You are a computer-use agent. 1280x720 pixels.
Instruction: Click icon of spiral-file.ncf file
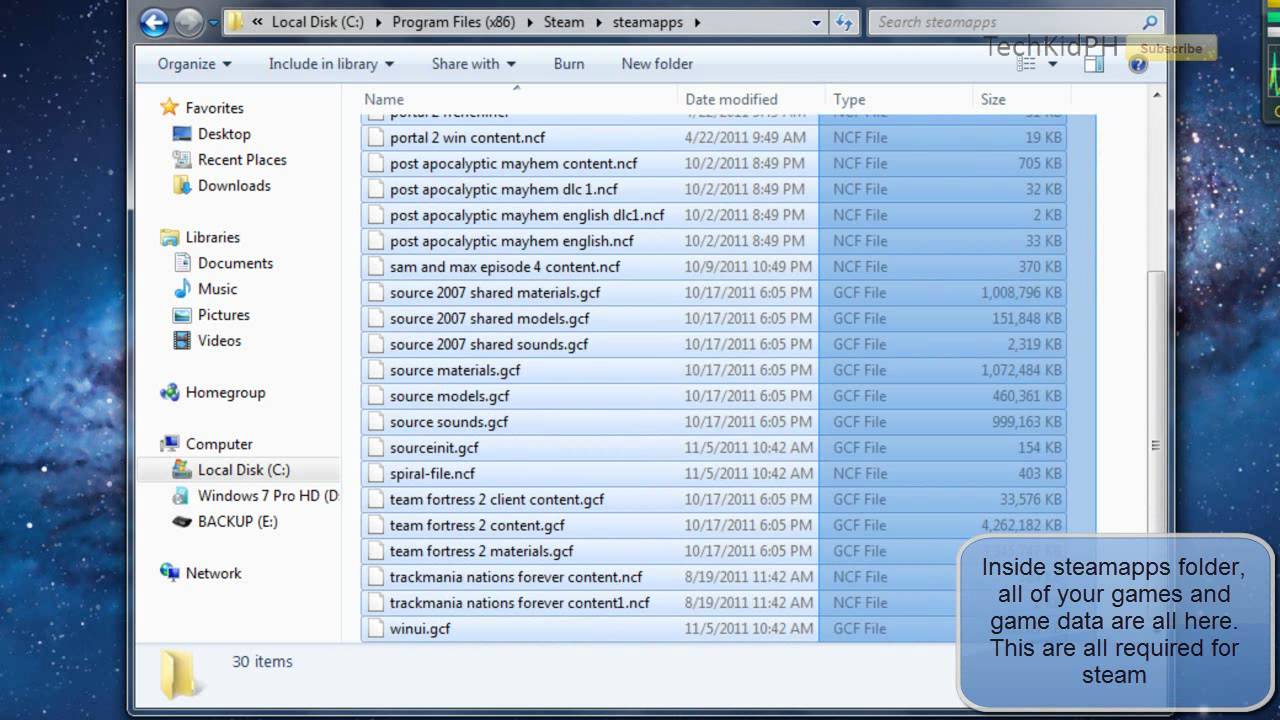pyautogui.click(x=375, y=474)
